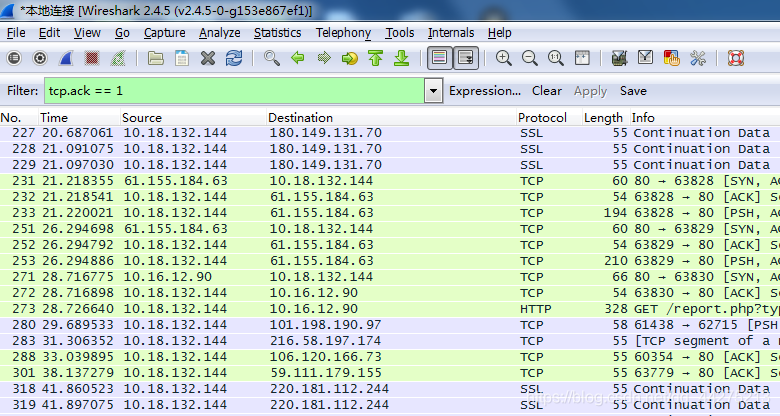The image size is (780, 416).
Task: Select packet 288 to 106.120.166.73
Action: pos(390,357)
